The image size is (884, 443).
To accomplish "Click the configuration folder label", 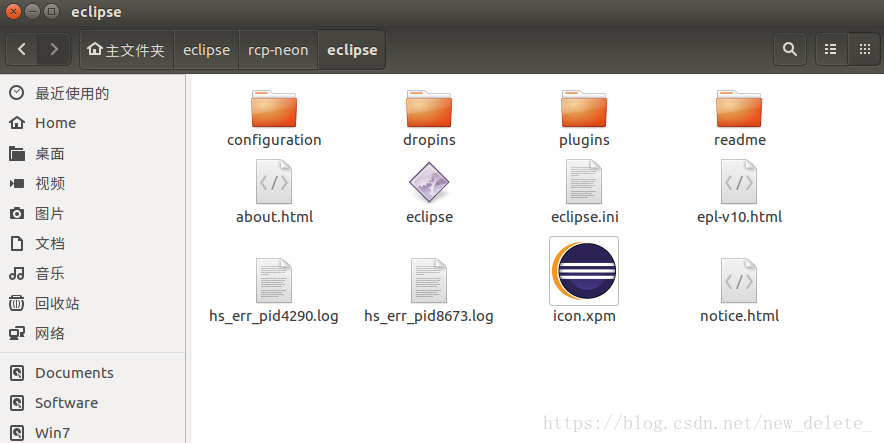I will click(274, 140).
